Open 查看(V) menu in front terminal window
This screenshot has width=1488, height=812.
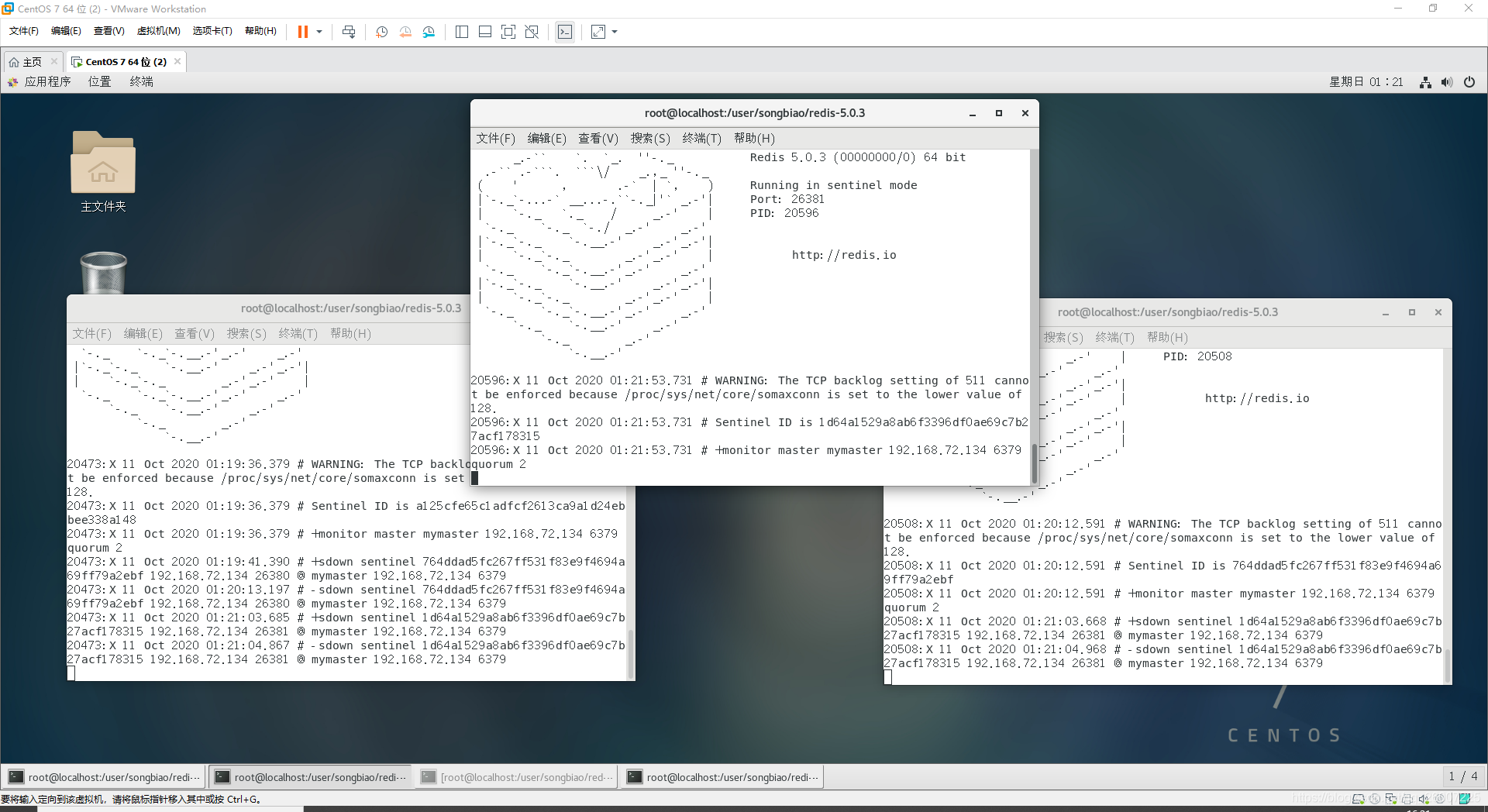[x=598, y=139]
